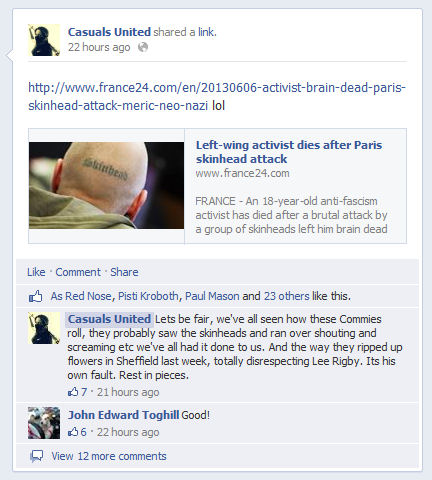Click Comment under the post

78,272
